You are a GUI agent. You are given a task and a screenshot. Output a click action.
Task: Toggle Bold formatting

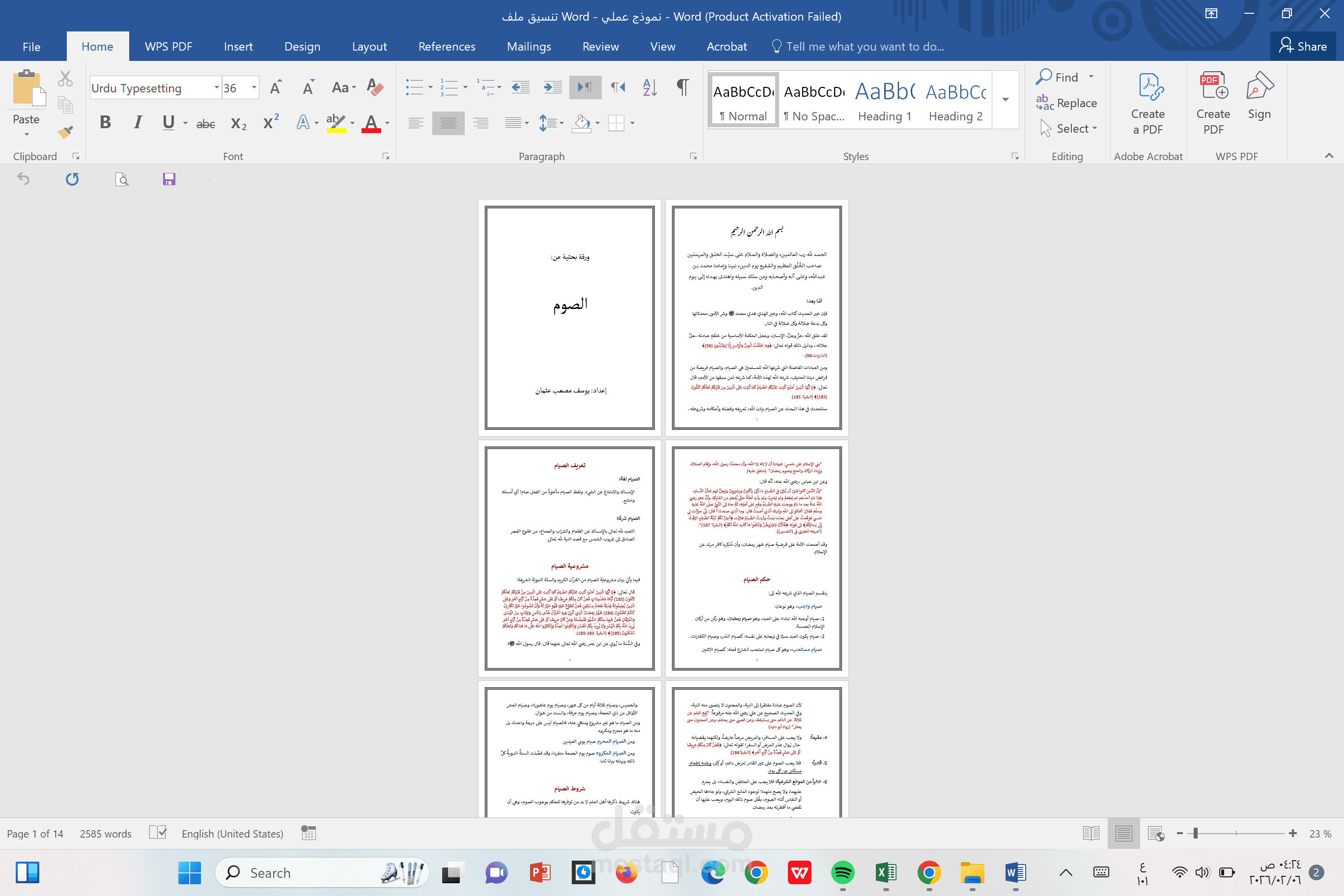click(105, 122)
